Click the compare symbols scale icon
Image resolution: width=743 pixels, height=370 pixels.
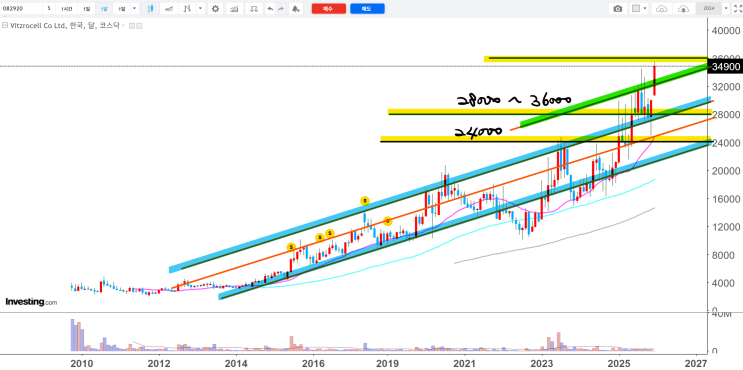(254, 9)
